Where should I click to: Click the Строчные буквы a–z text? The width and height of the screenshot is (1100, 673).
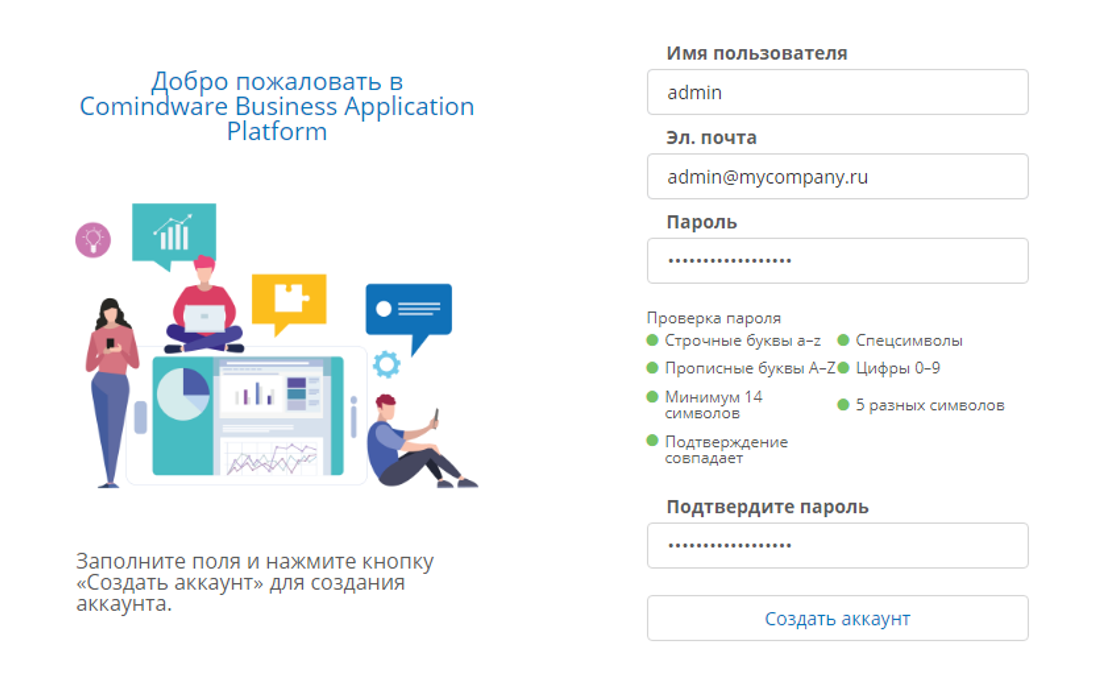click(x=743, y=340)
